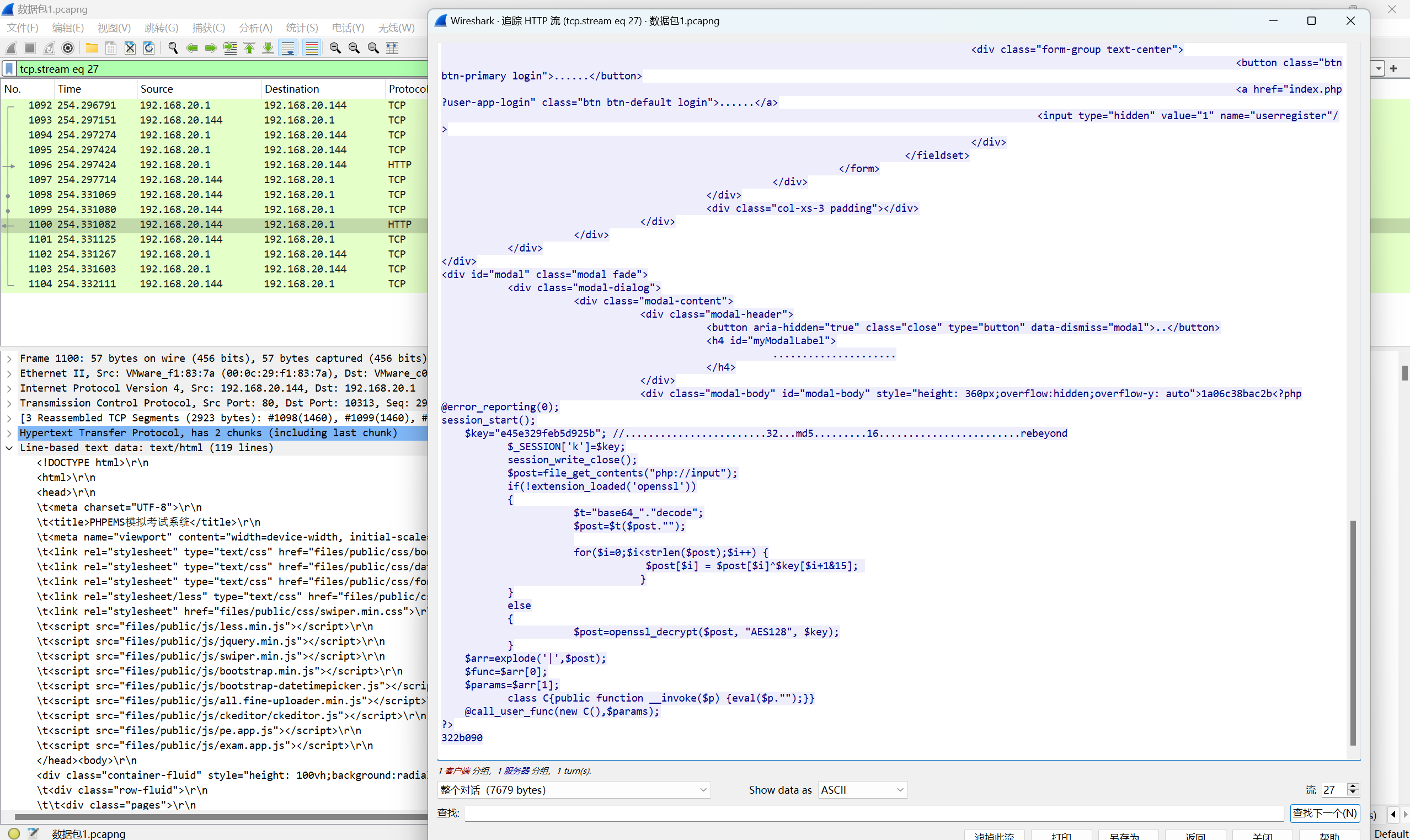The width and height of the screenshot is (1410, 840).
Task: Click the 返回 button
Action: pyautogui.click(x=1195, y=836)
